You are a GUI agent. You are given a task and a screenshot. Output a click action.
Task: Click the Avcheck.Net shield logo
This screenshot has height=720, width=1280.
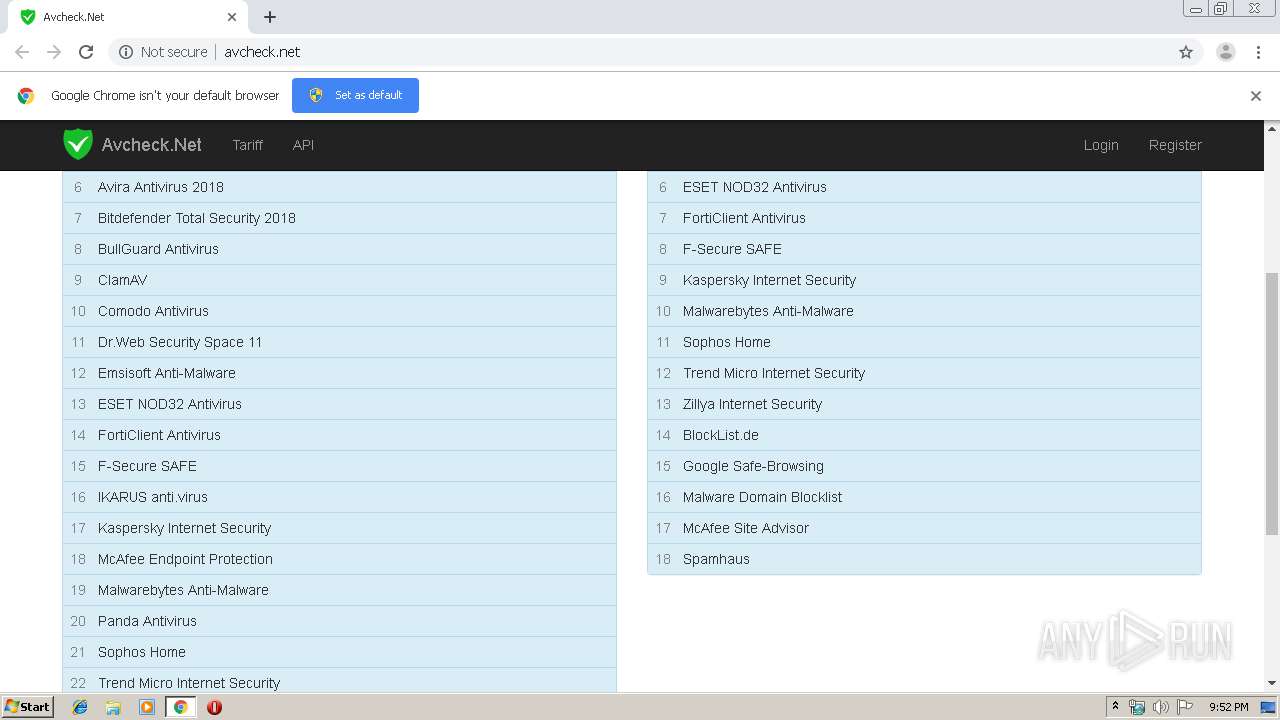click(x=78, y=144)
